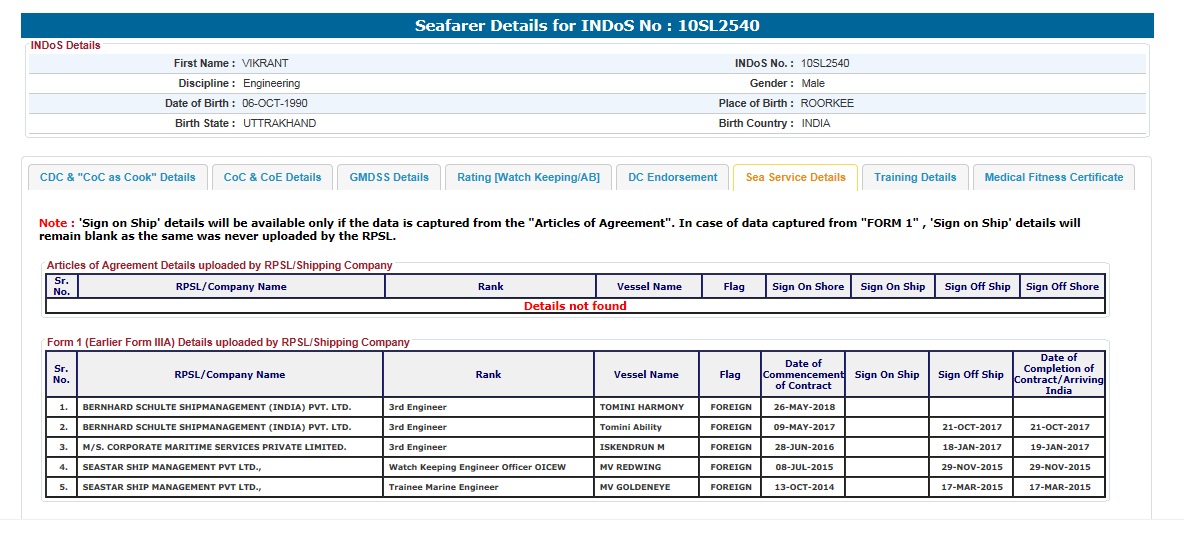
Task: Switch to the CoC & CoE Details tab
Action: tap(272, 177)
